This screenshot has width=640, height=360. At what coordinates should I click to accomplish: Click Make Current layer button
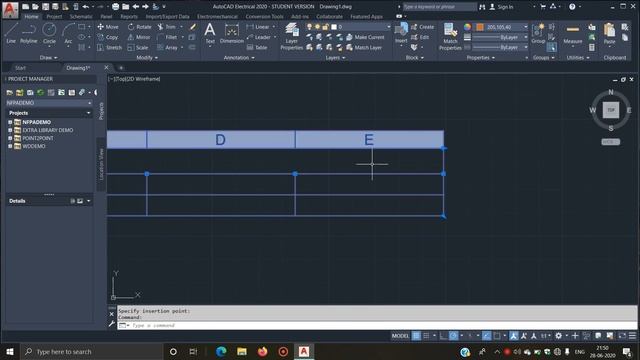coord(365,37)
